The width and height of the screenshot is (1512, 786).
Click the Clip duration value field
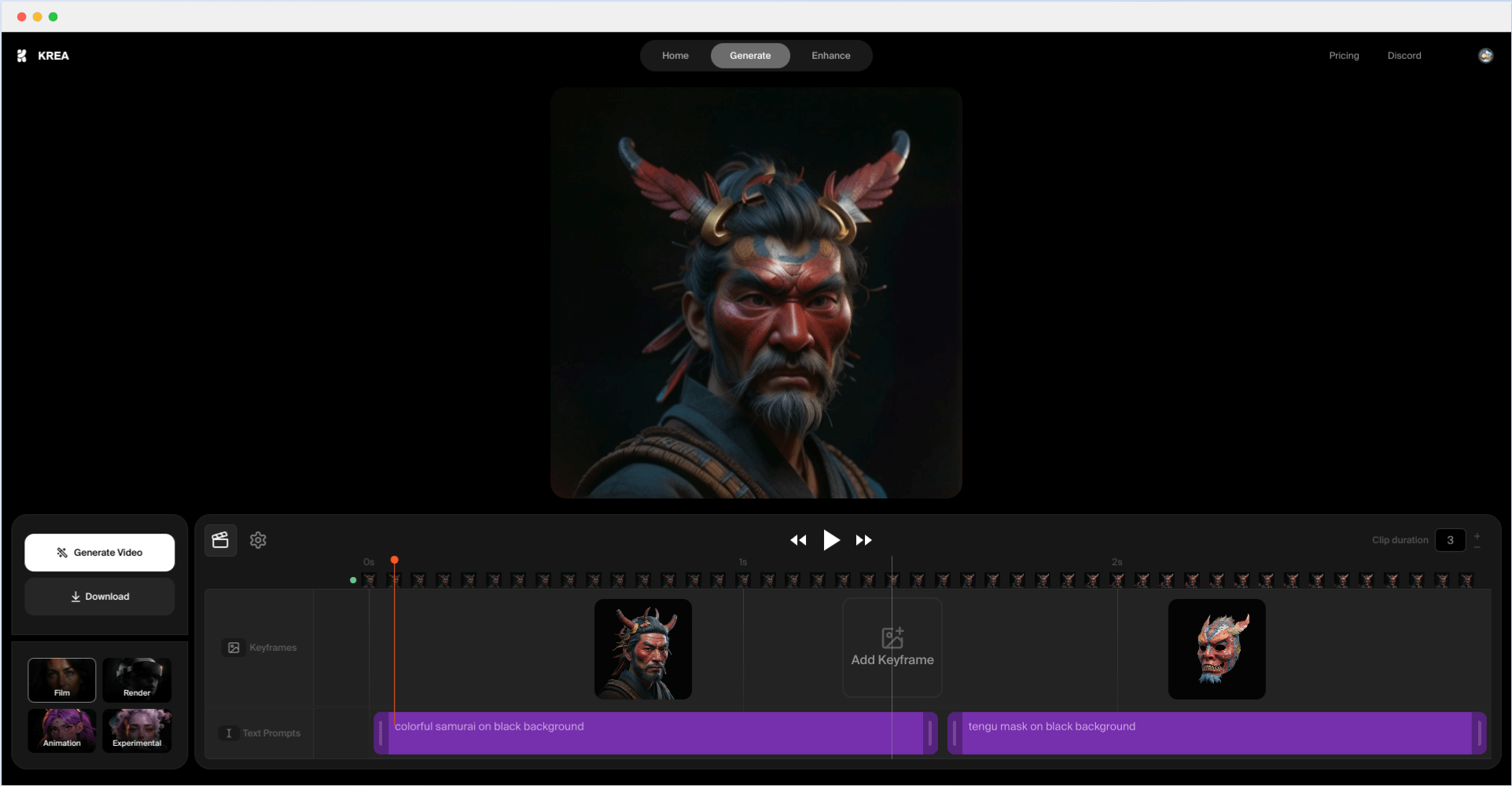(x=1450, y=540)
